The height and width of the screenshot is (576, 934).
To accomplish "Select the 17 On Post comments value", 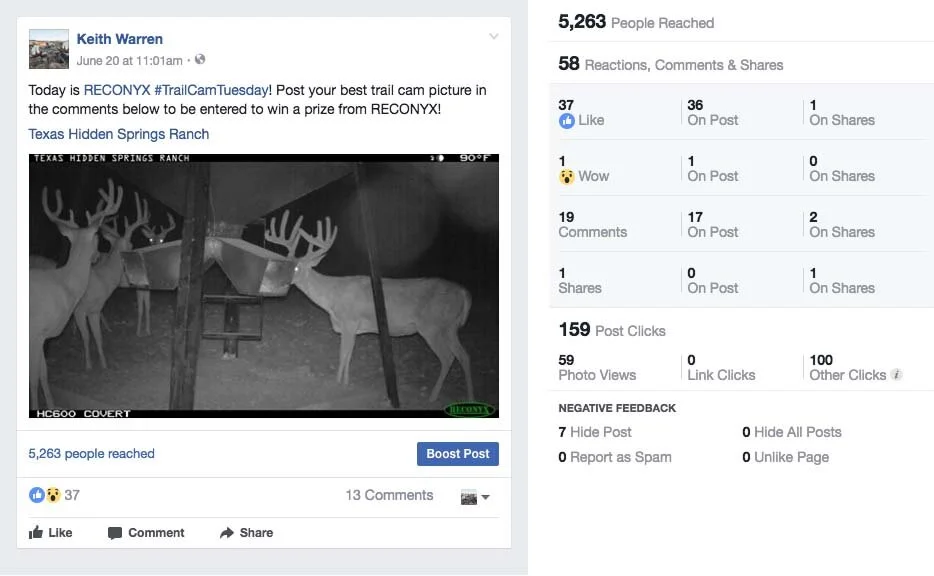I will pyautogui.click(x=712, y=225).
